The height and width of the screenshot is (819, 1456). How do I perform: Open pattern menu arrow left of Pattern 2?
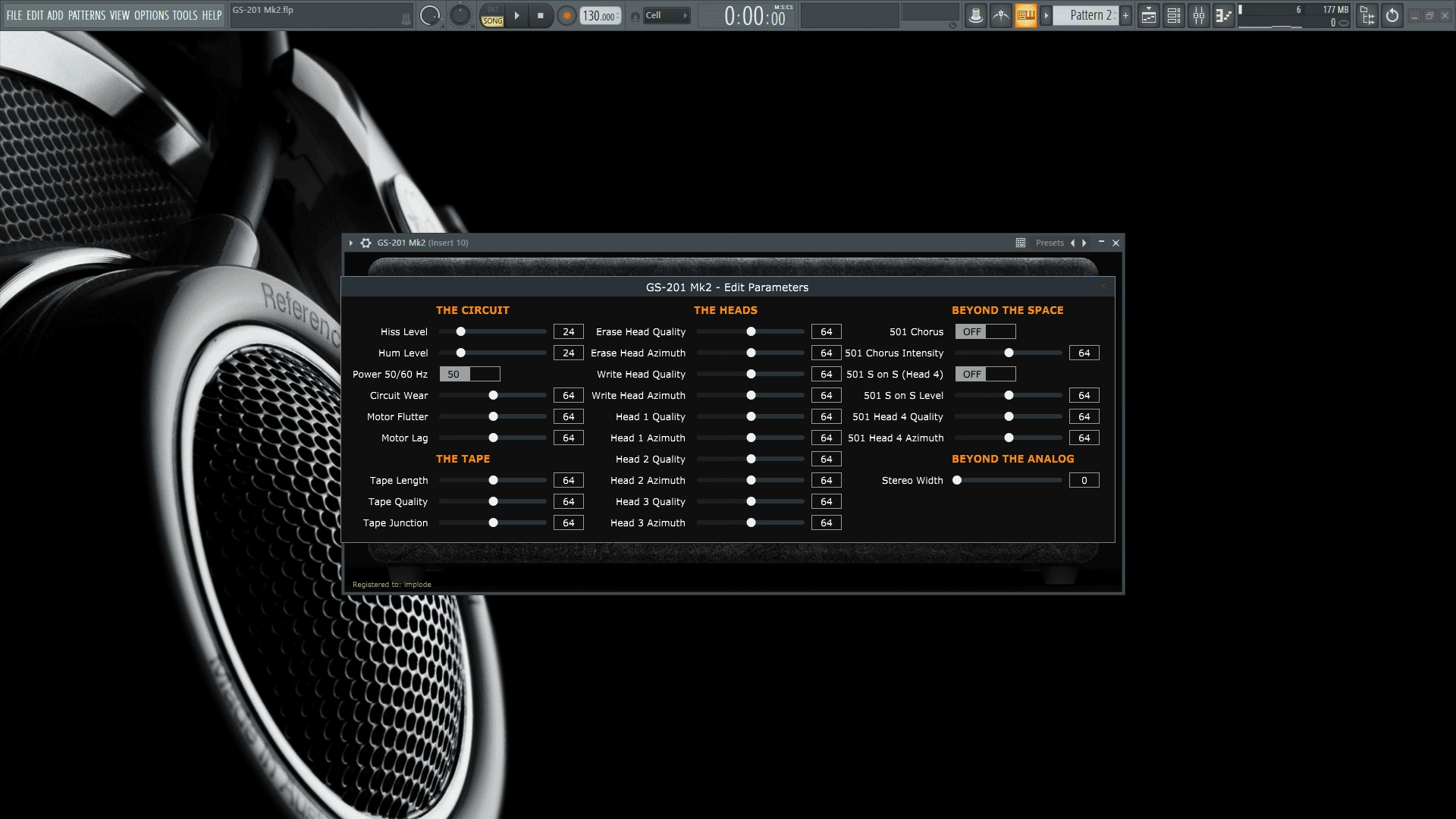(x=1046, y=15)
